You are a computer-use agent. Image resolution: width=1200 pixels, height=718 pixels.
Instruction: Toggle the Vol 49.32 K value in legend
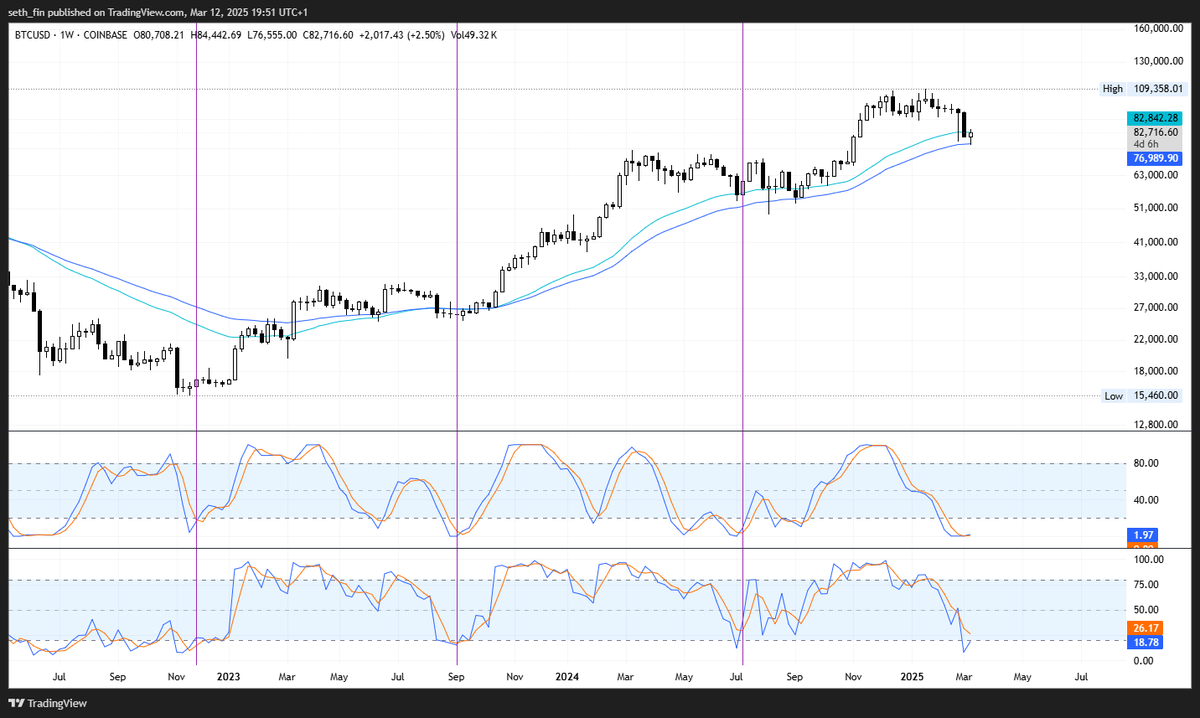point(476,35)
